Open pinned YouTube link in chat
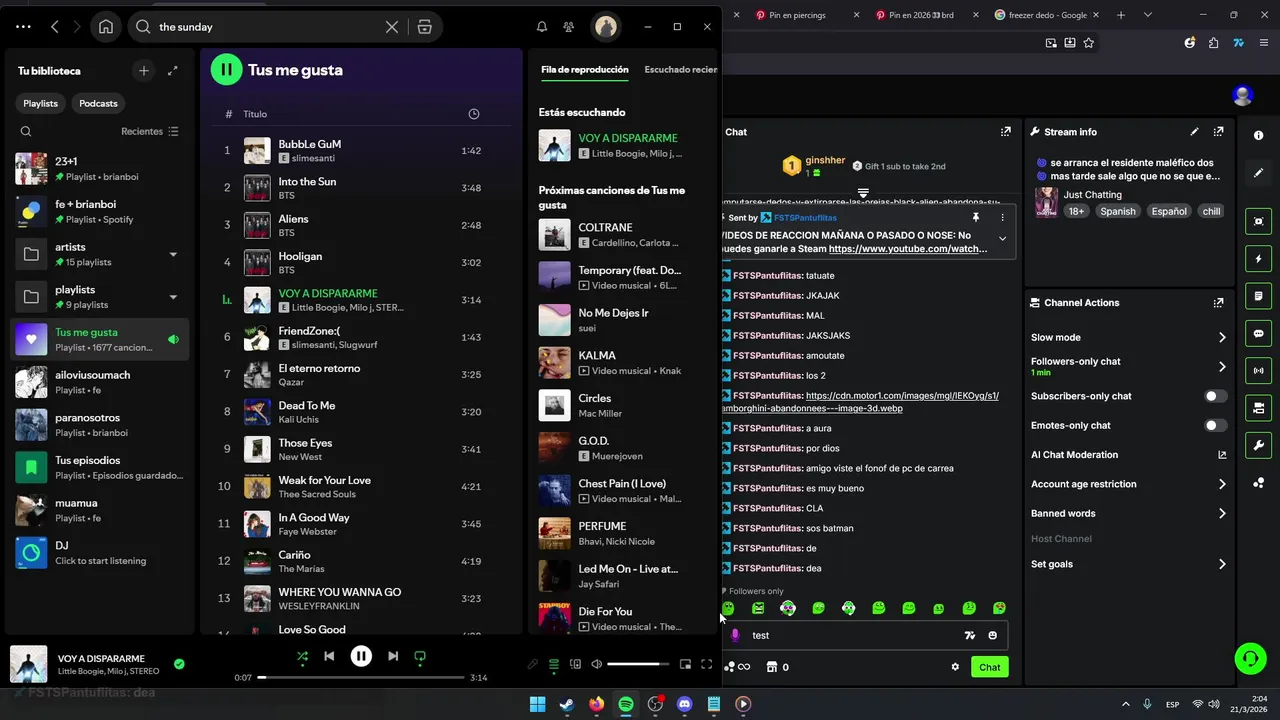Viewport: 1280px width, 720px height. [908, 248]
